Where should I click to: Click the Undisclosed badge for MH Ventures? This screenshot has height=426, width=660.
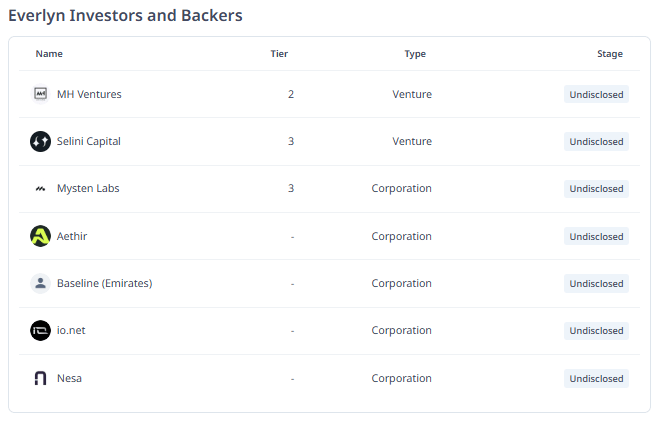click(x=596, y=94)
